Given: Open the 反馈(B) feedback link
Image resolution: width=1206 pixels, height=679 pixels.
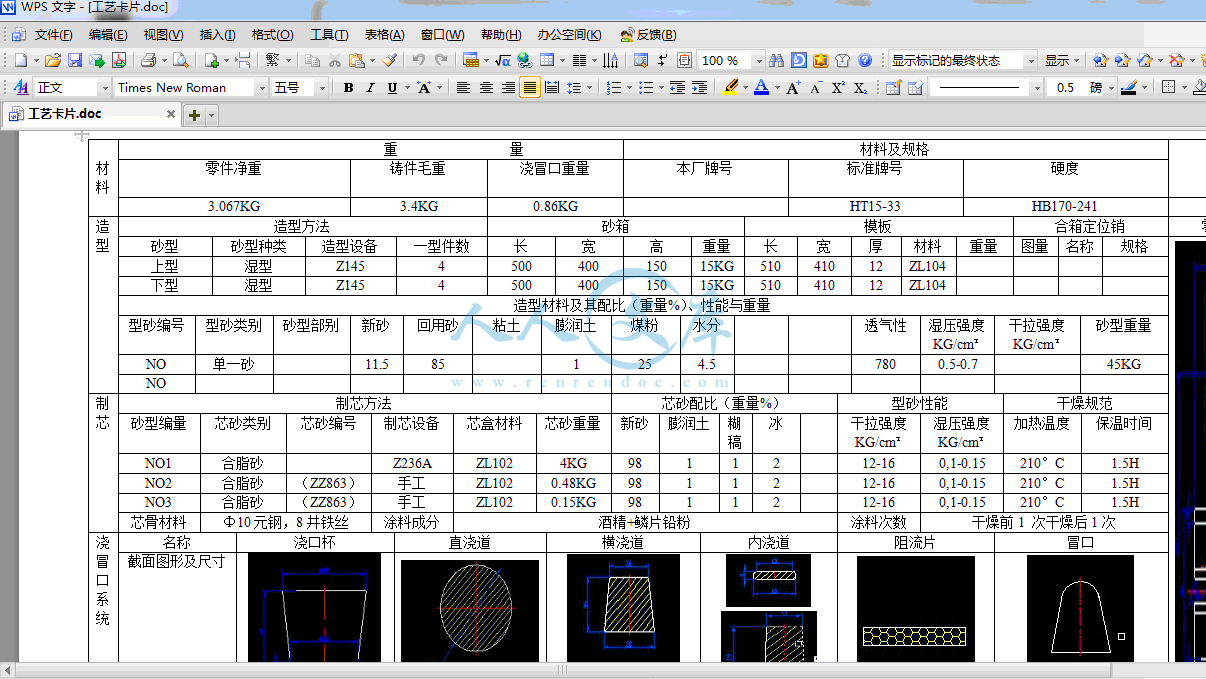Looking at the screenshot, I should pos(647,34).
